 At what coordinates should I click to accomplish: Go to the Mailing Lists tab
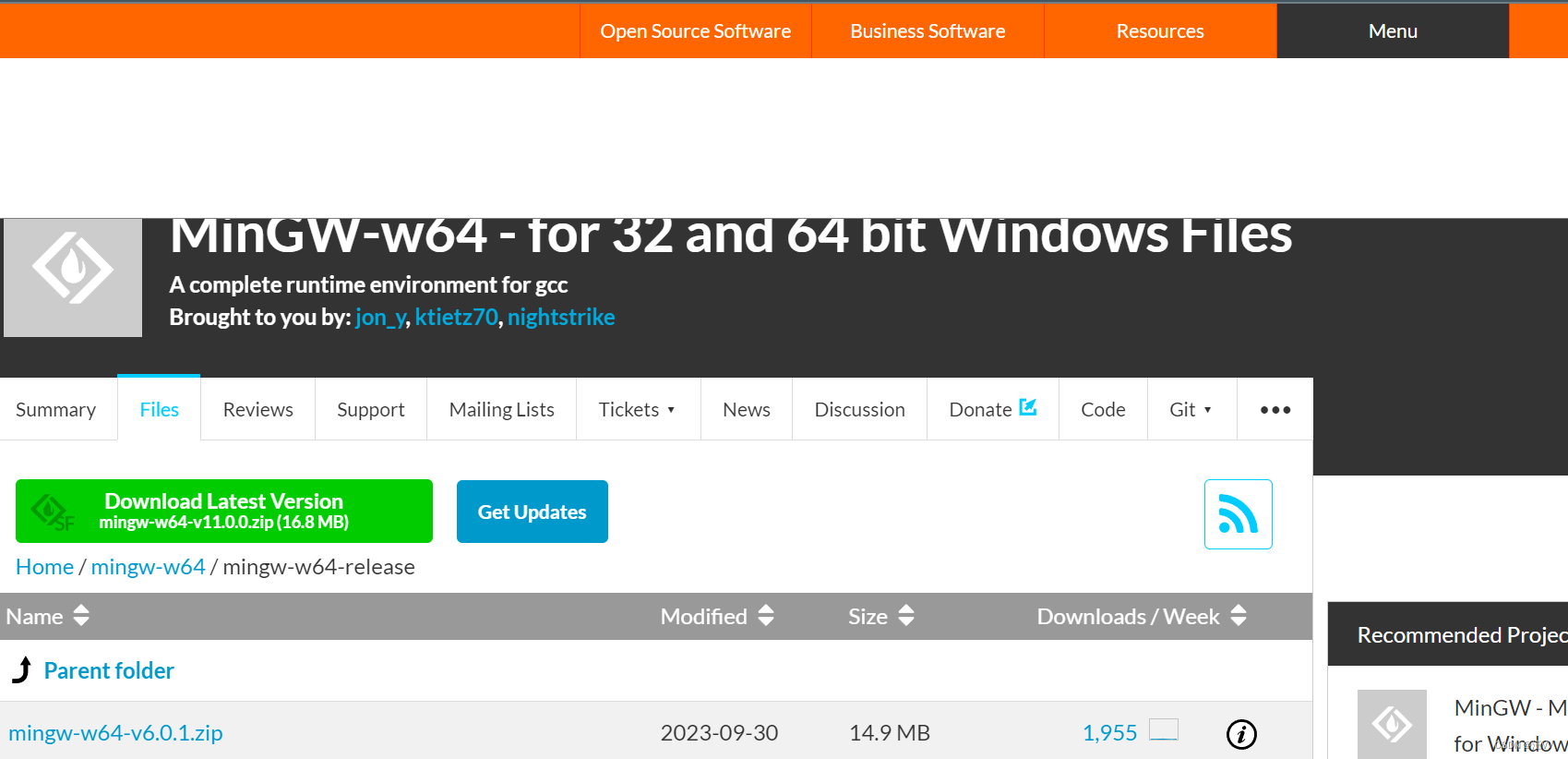[501, 409]
